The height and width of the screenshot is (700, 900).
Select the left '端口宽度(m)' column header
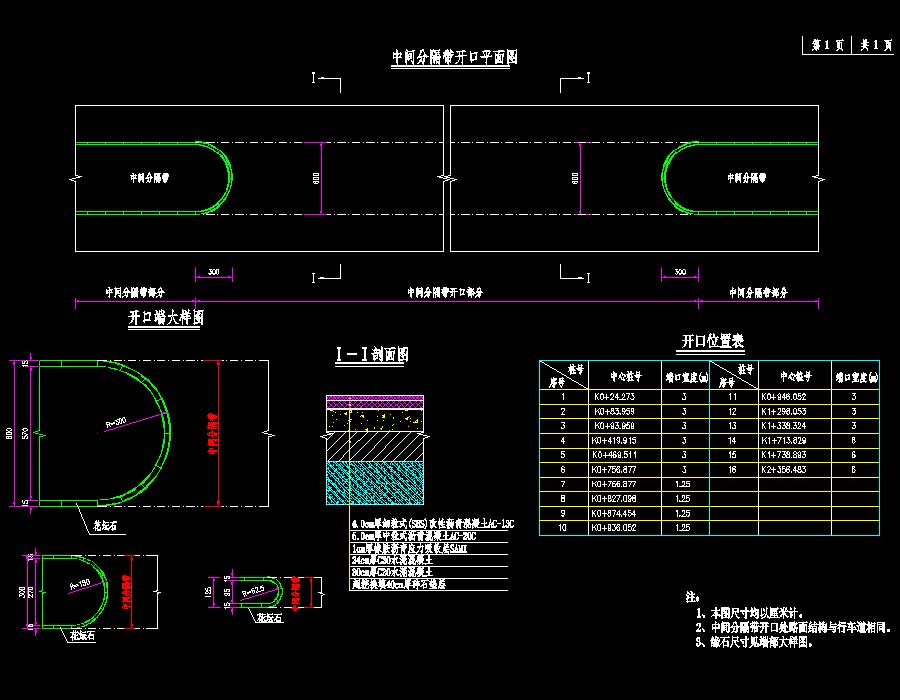point(687,377)
